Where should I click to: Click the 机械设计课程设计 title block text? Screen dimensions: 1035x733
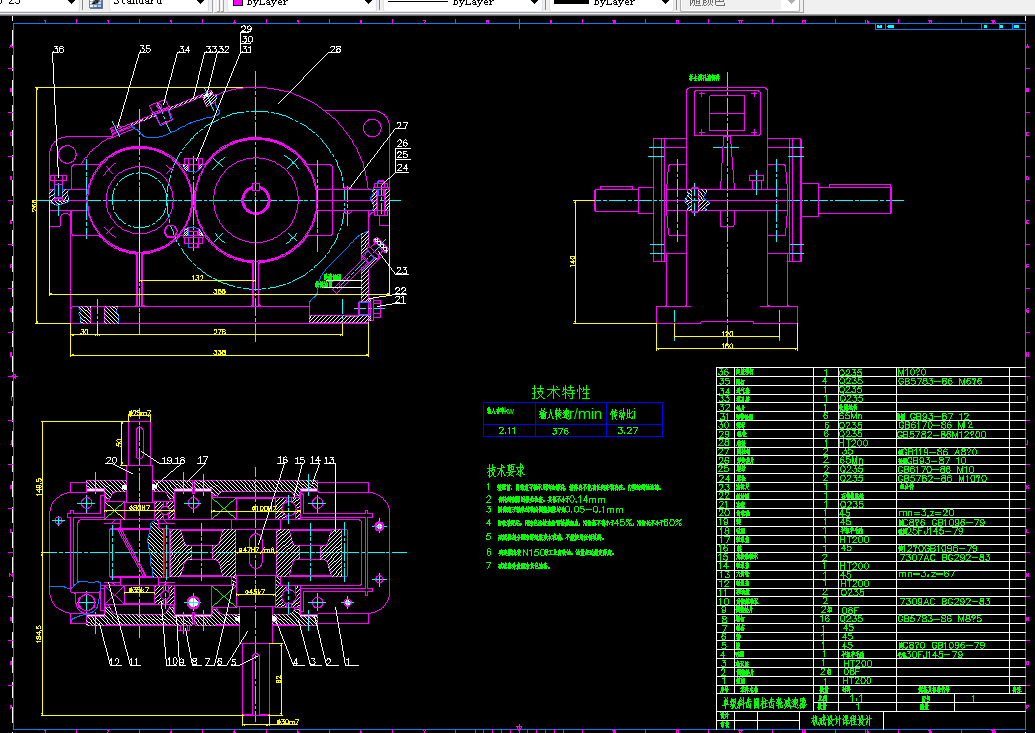click(842, 720)
